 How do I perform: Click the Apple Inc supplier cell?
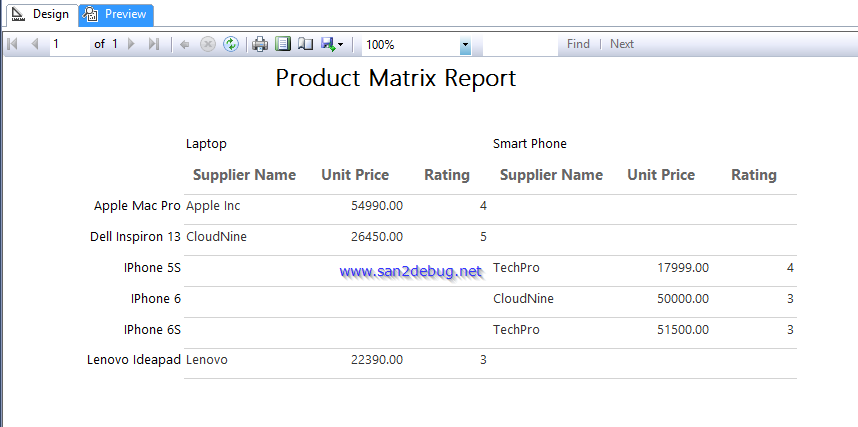pos(213,206)
